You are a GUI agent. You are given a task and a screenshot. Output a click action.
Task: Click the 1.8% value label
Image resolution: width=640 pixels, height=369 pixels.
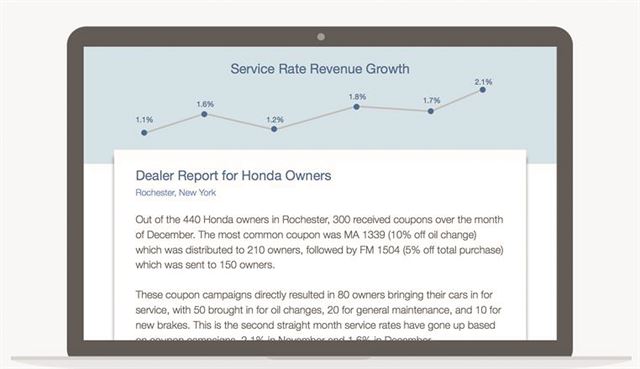pyautogui.click(x=357, y=97)
